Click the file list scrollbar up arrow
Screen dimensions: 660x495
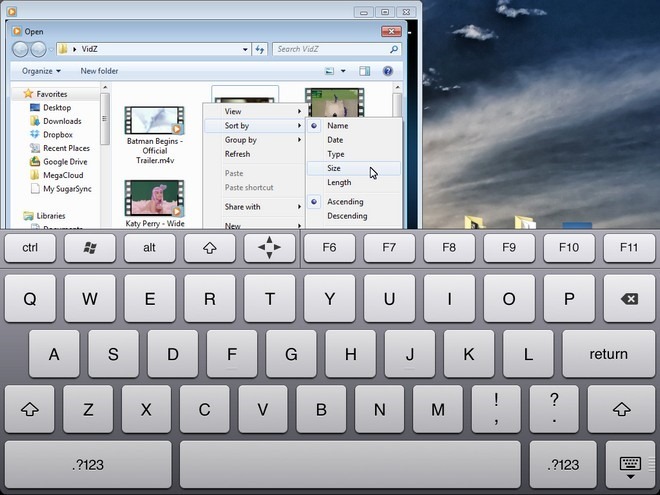[397, 88]
